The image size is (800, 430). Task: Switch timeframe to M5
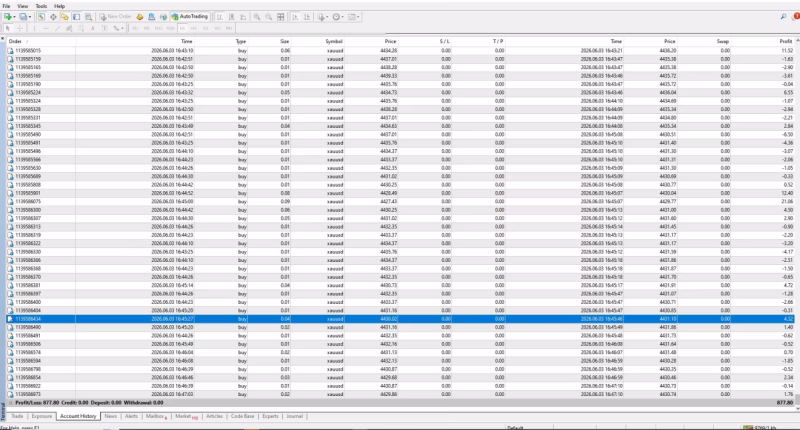146,28
